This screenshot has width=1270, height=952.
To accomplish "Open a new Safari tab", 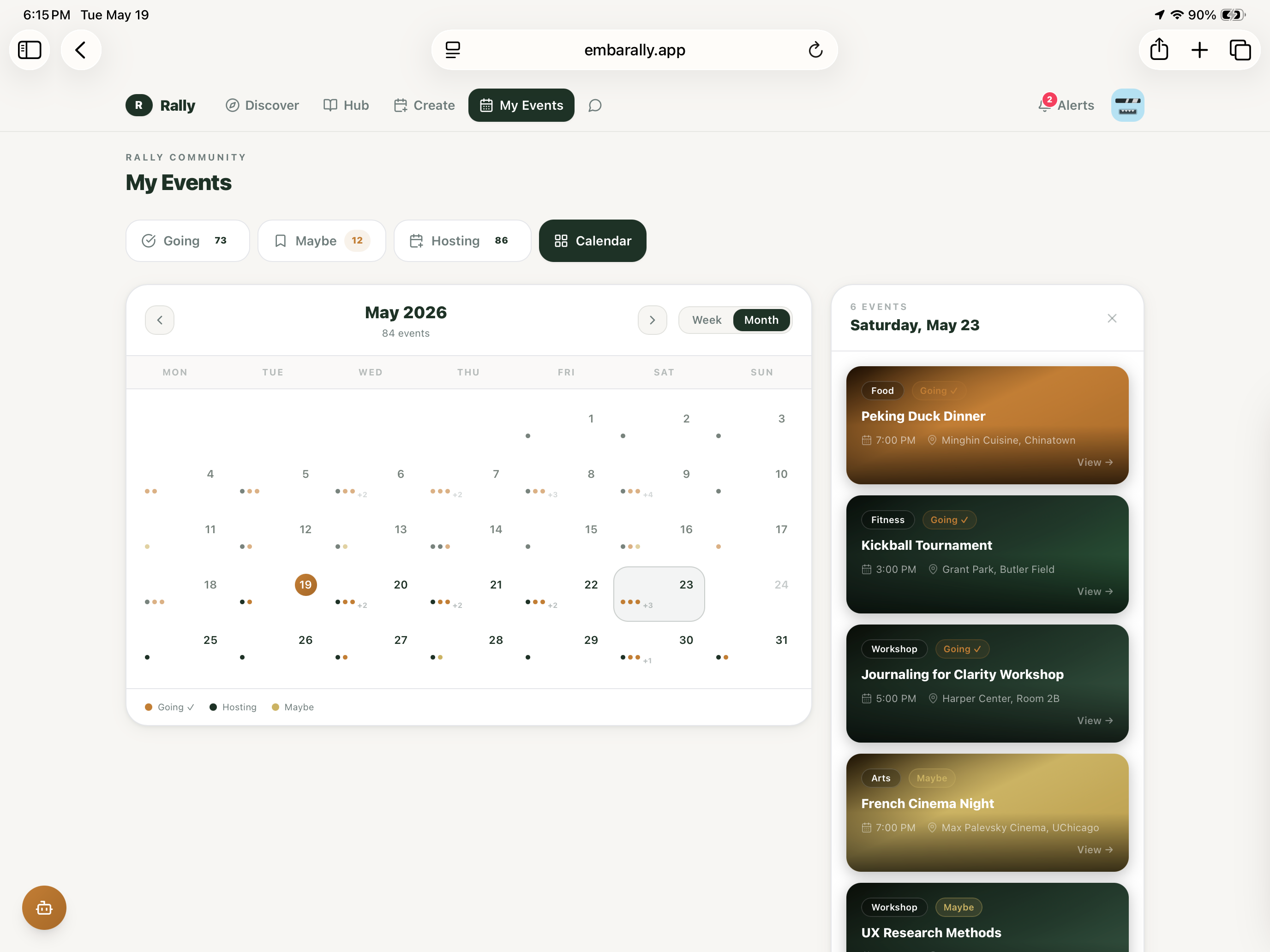I will (x=1199, y=50).
